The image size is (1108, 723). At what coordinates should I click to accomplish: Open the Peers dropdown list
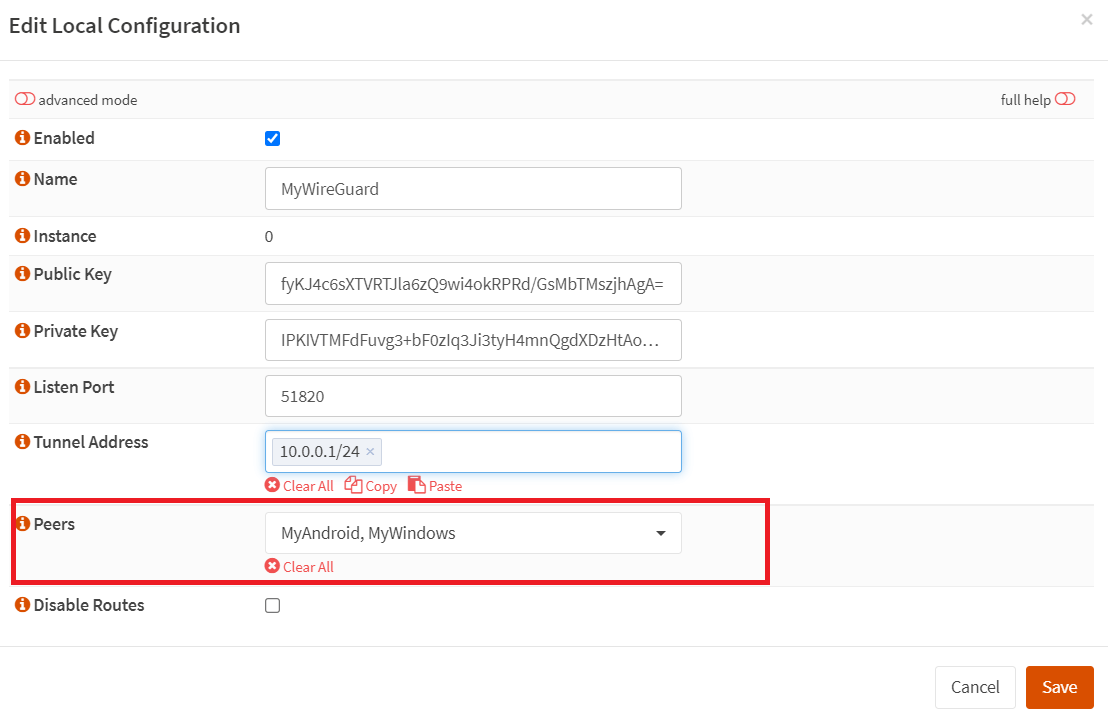pos(473,533)
